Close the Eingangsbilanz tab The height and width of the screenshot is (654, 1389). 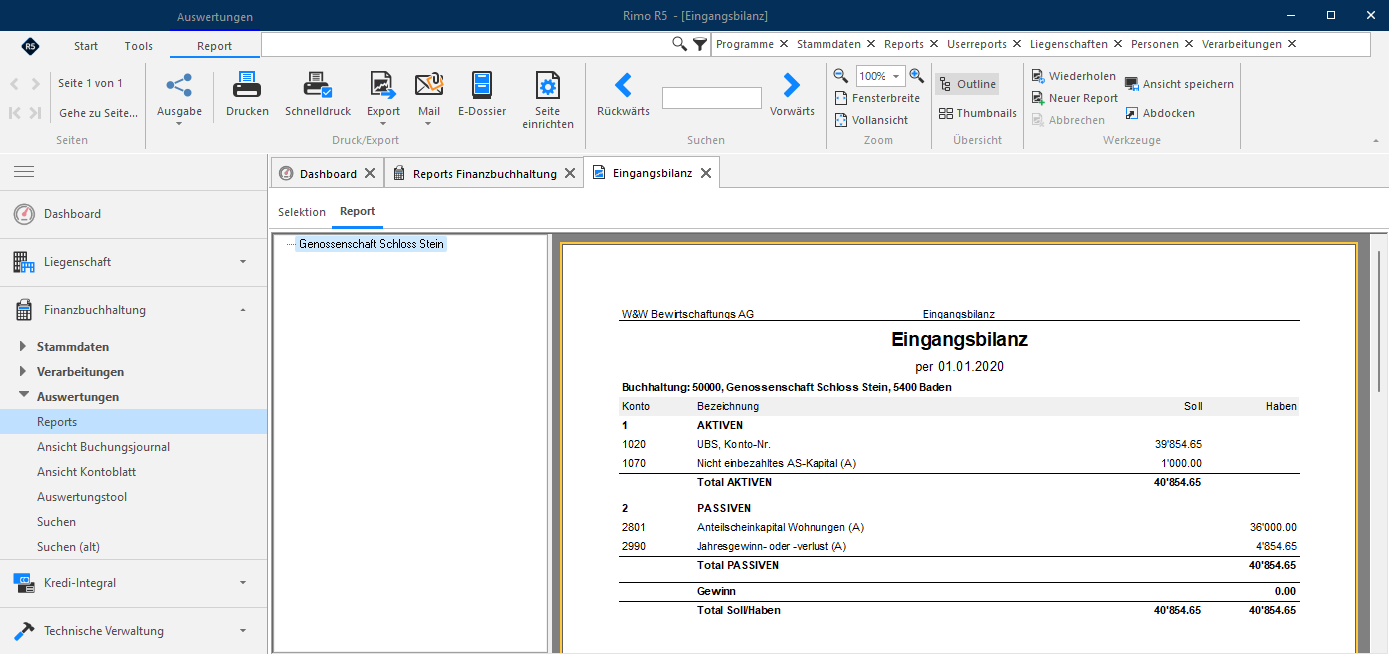705,173
